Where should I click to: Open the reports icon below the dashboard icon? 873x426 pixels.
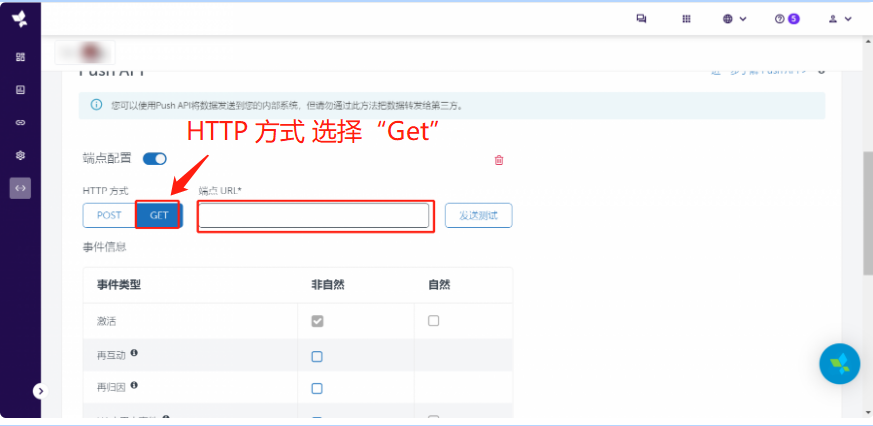click(x=21, y=90)
